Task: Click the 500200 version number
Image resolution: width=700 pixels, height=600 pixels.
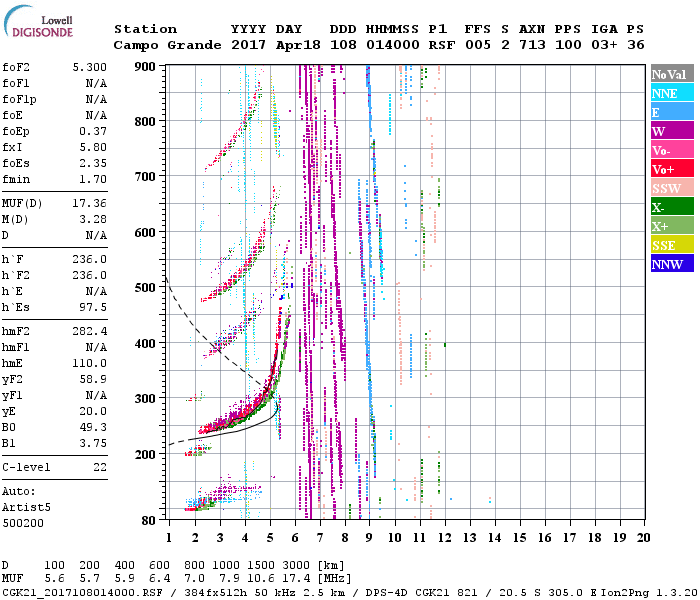Action: click(x=23, y=523)
